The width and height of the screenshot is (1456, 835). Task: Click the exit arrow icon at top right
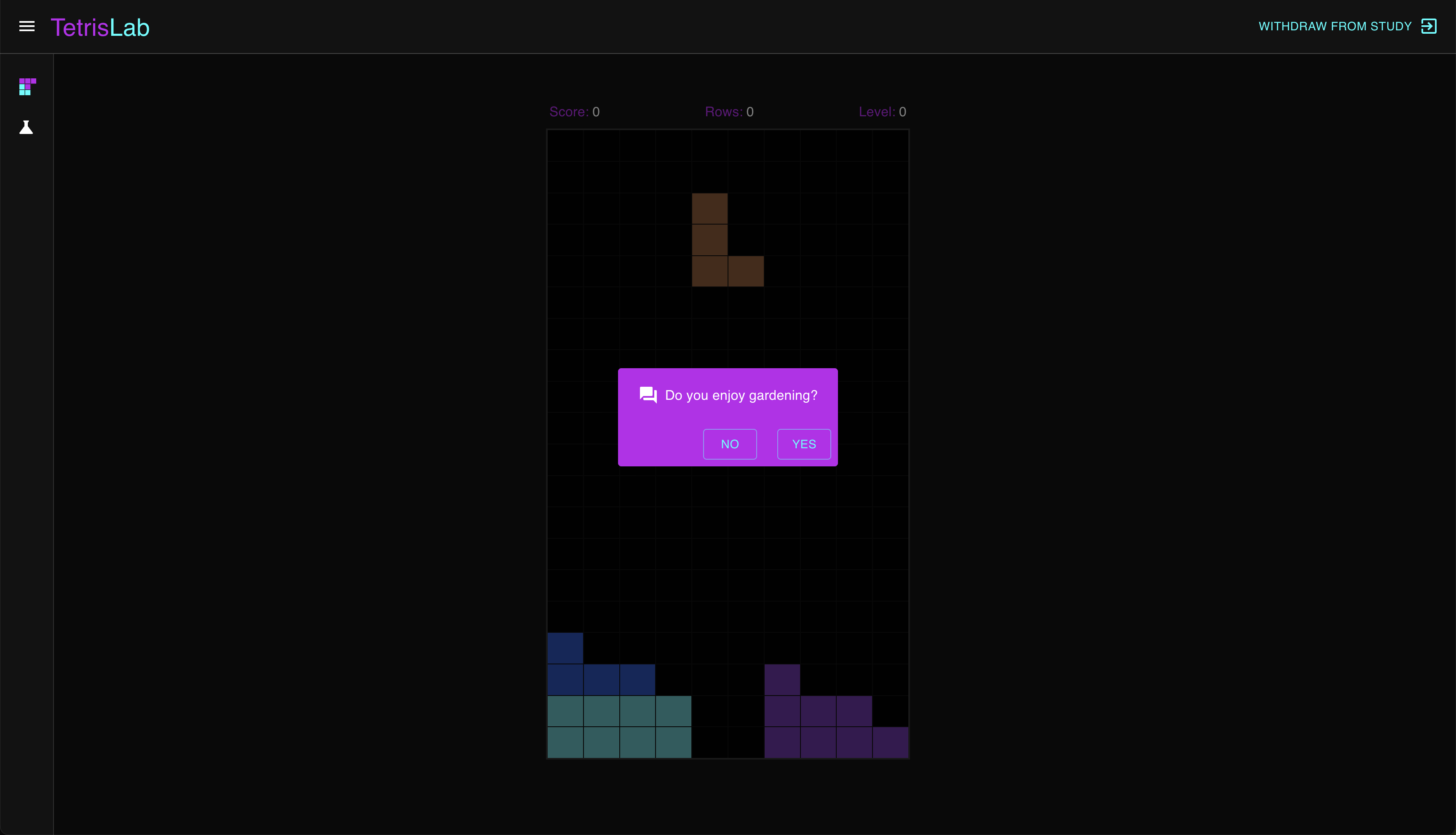point(1429,27)
